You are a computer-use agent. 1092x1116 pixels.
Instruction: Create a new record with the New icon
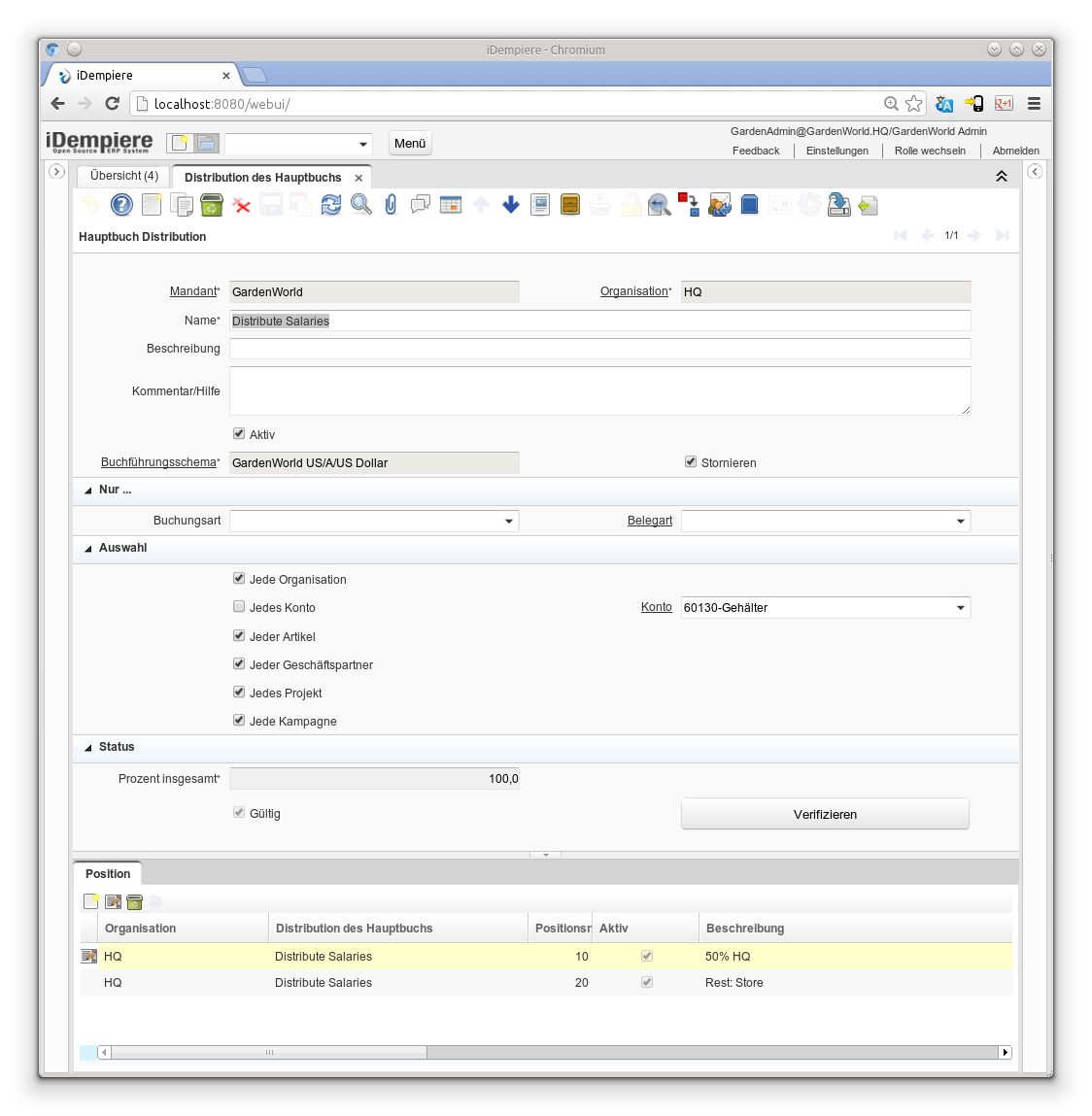point(152,205)
